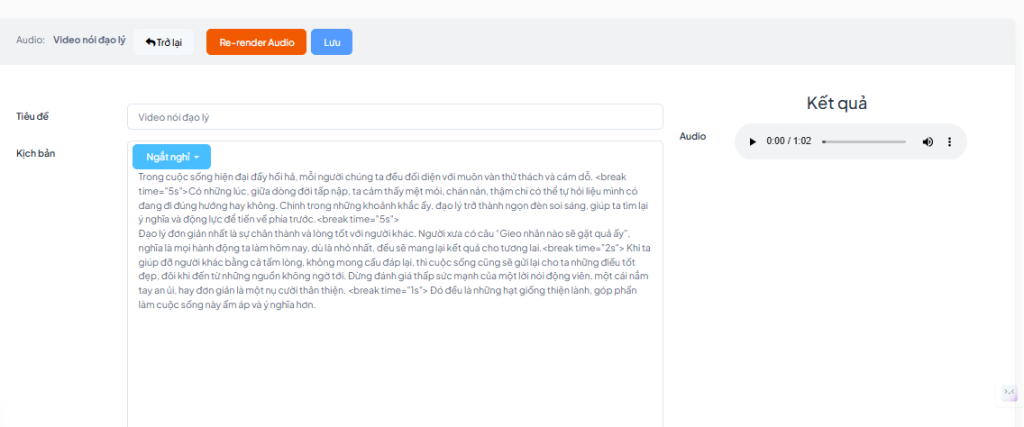Click the 0:00 / 1:02 time display
The height and width of the screenshot is (427, 1024).
(789, 142)
